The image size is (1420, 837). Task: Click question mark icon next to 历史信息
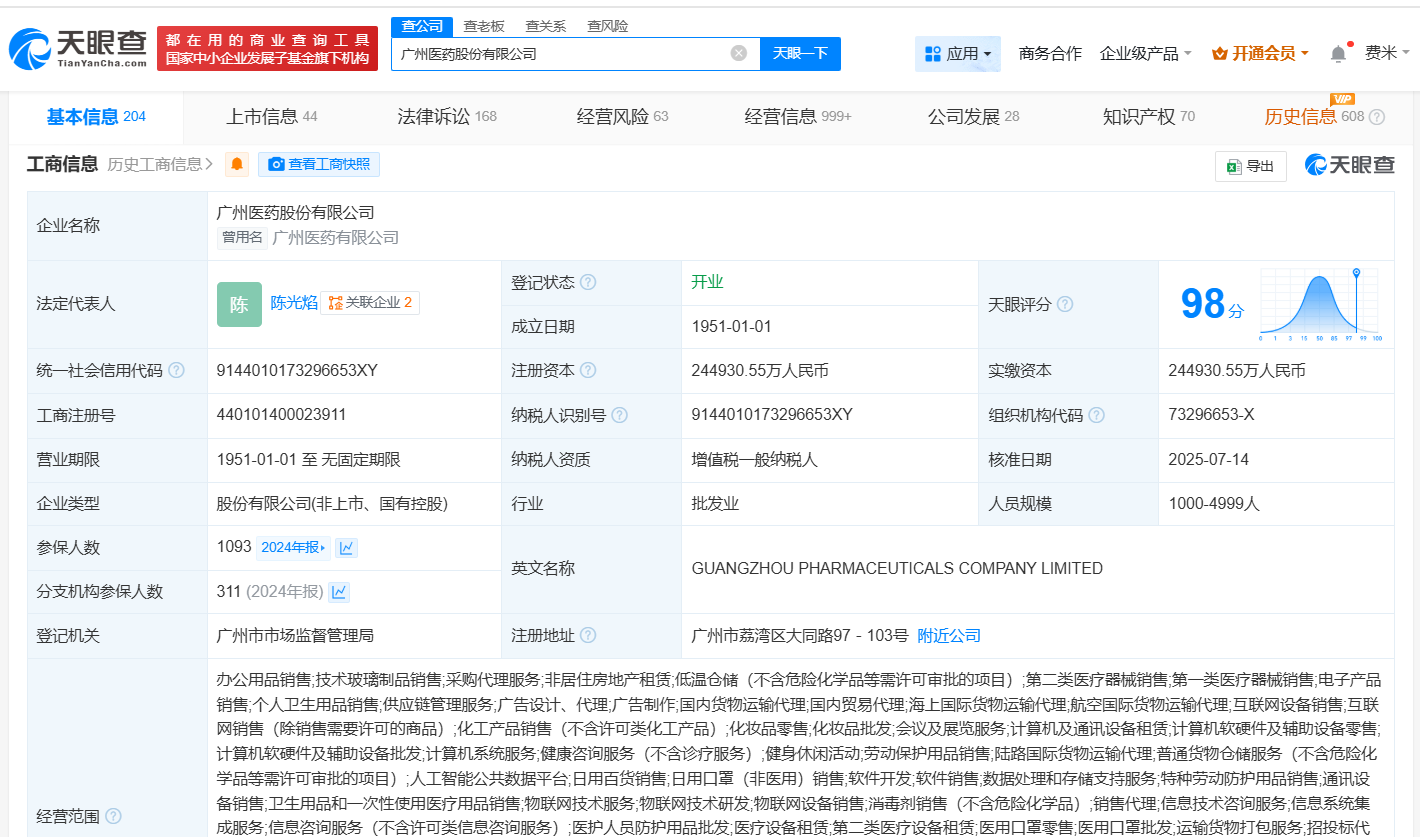(1377, 117)
